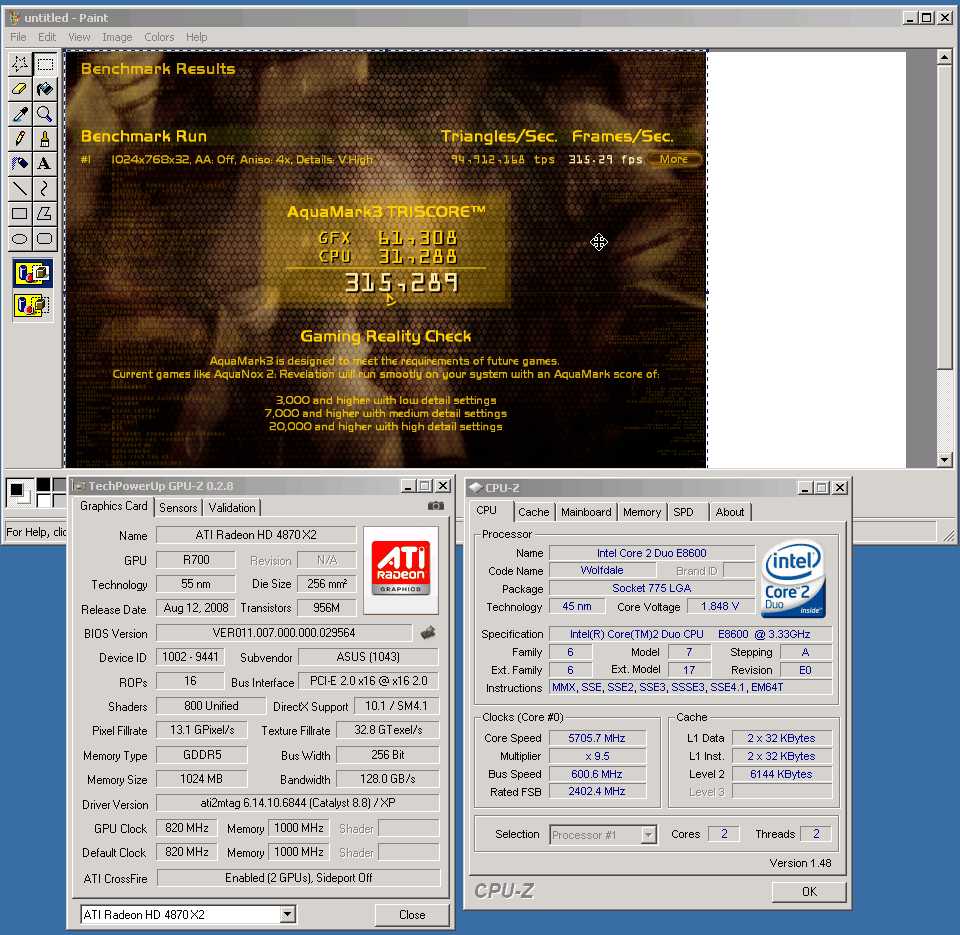Click the Paint title bar app icon

[14, 18]
